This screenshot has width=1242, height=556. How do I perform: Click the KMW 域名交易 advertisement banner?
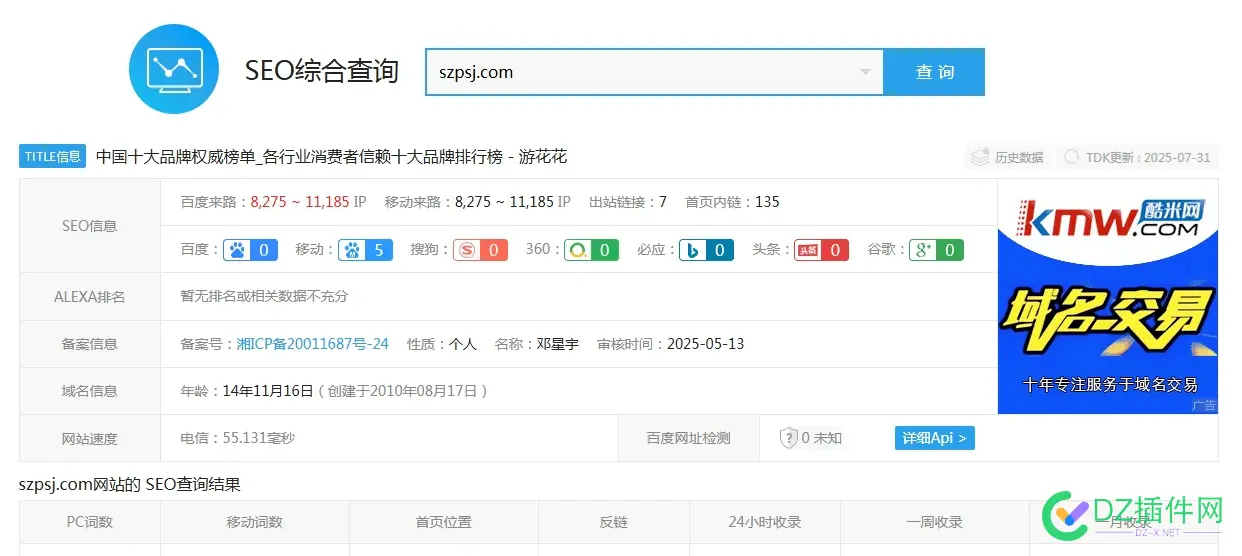[x=1108, y=297]
